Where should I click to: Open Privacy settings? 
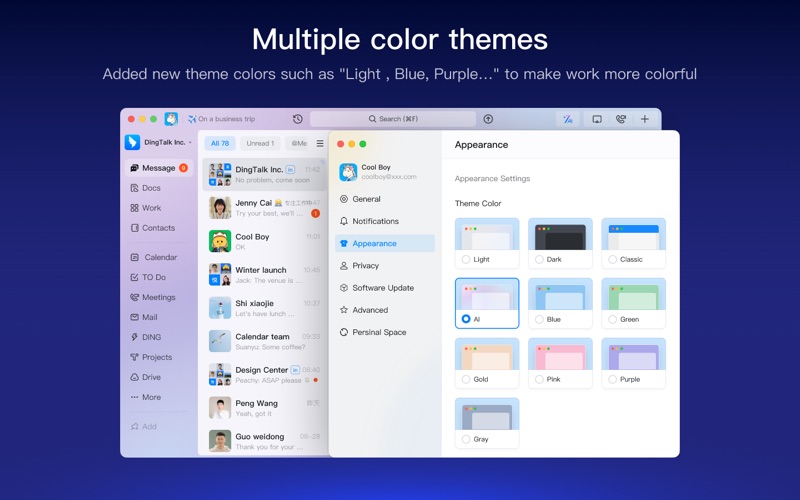click(385, 265)
